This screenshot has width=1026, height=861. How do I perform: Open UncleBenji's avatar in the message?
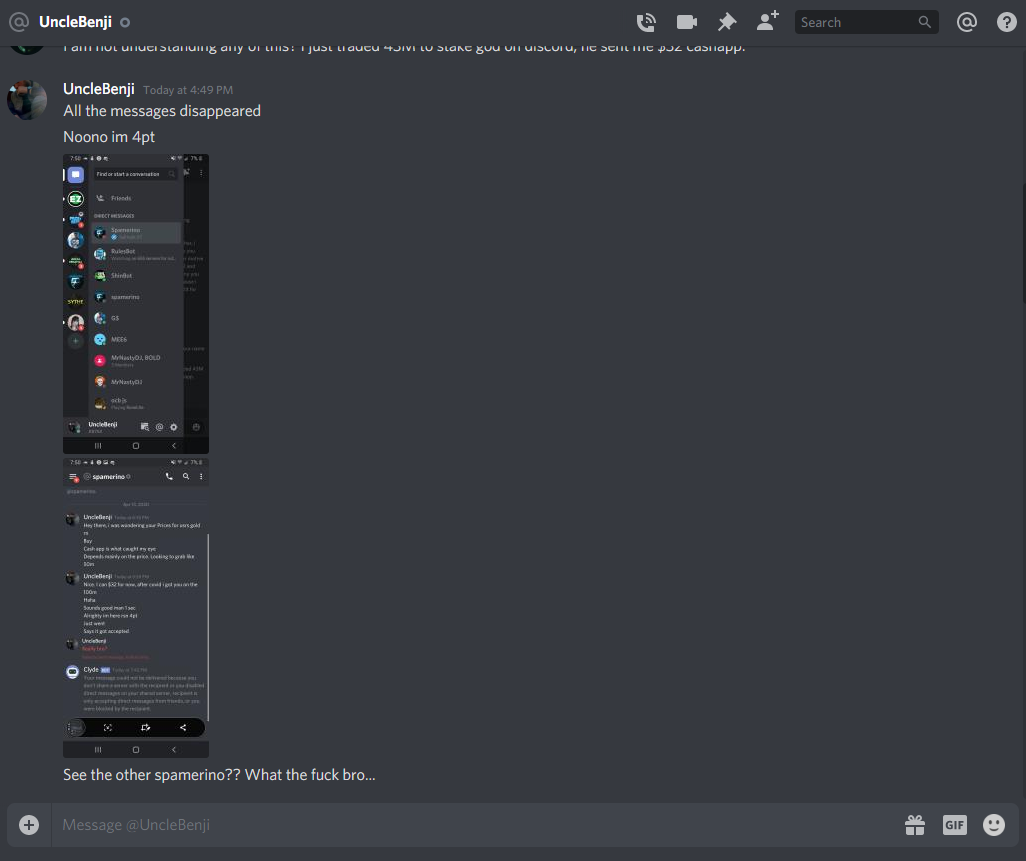tap(27, 100)
